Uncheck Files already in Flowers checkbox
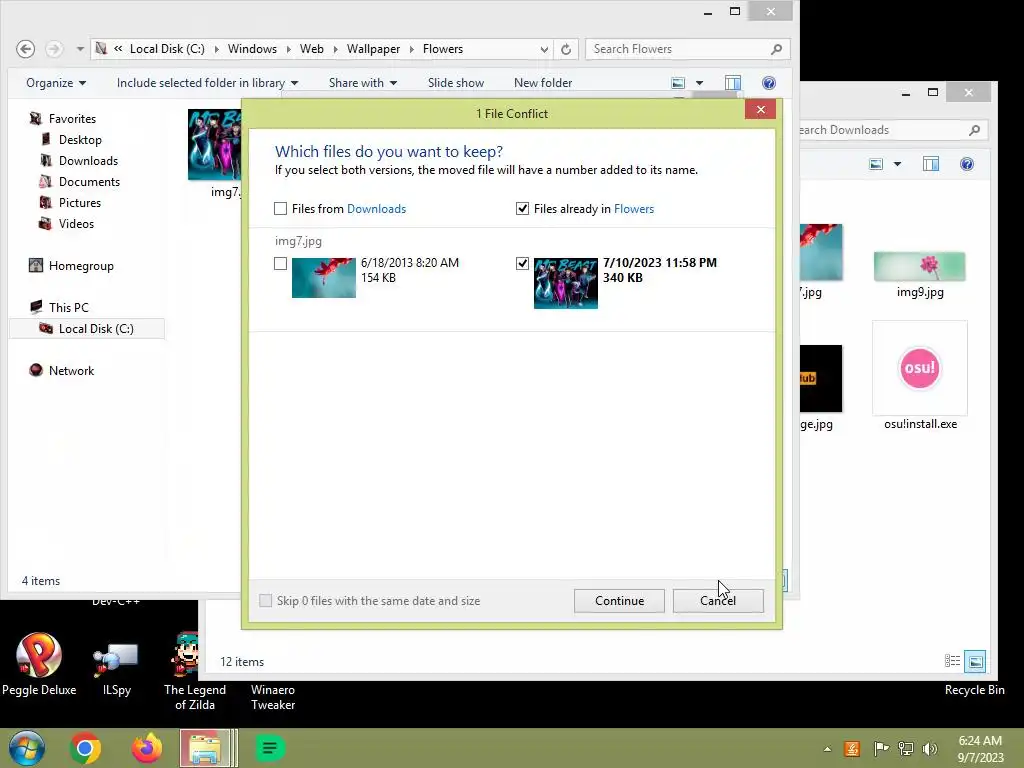 pos(522,208)
